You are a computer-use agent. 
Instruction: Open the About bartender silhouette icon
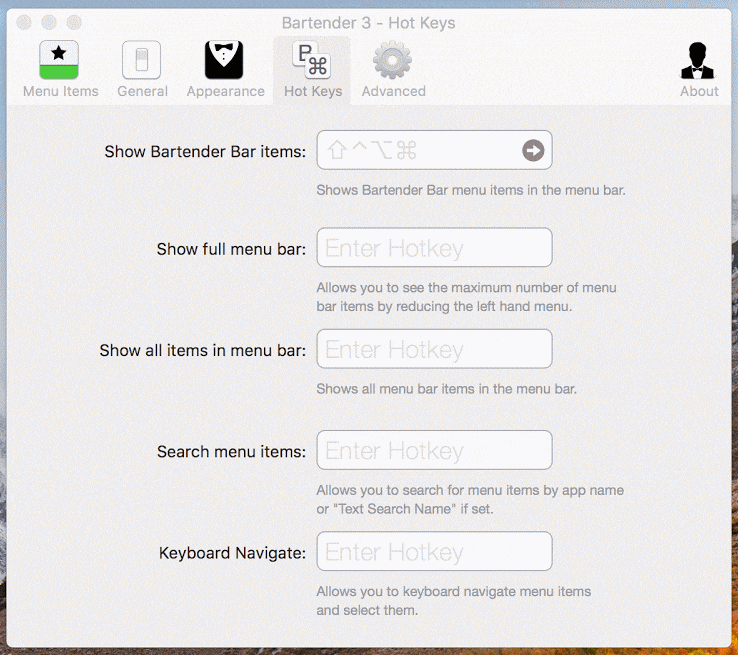698,60
